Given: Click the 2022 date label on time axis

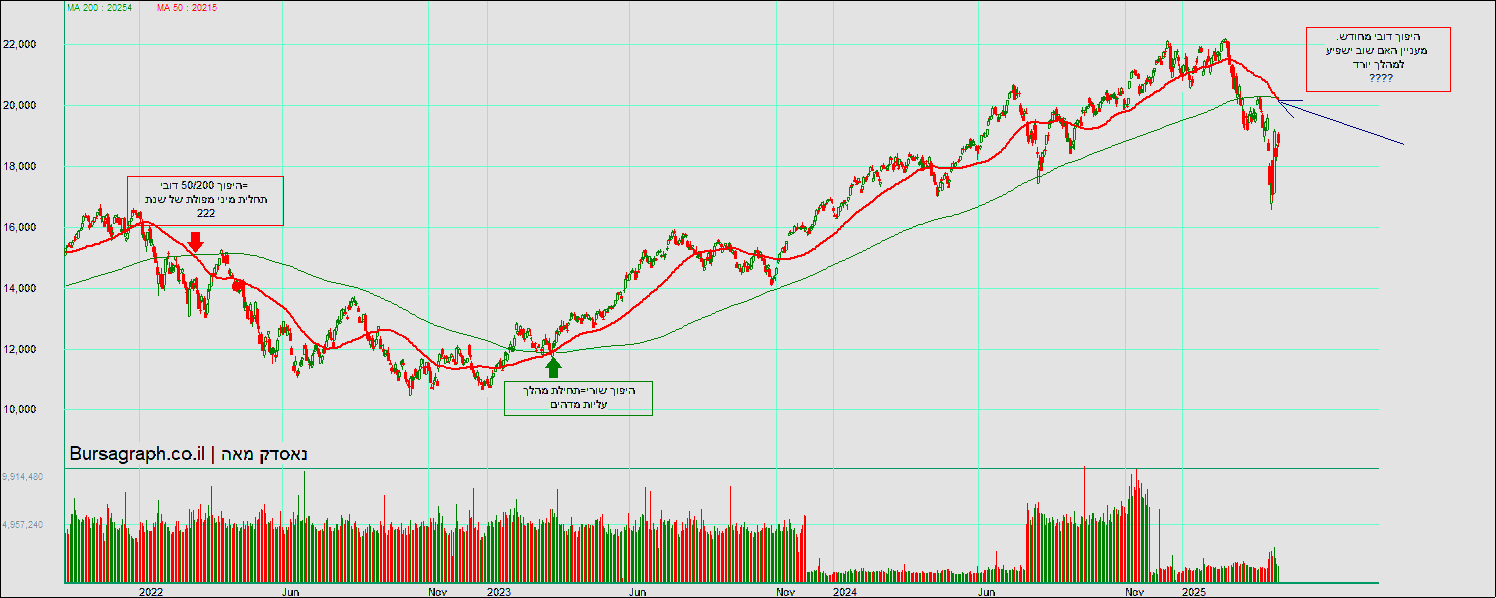Looking at the screenshot, I should point(151,592).
